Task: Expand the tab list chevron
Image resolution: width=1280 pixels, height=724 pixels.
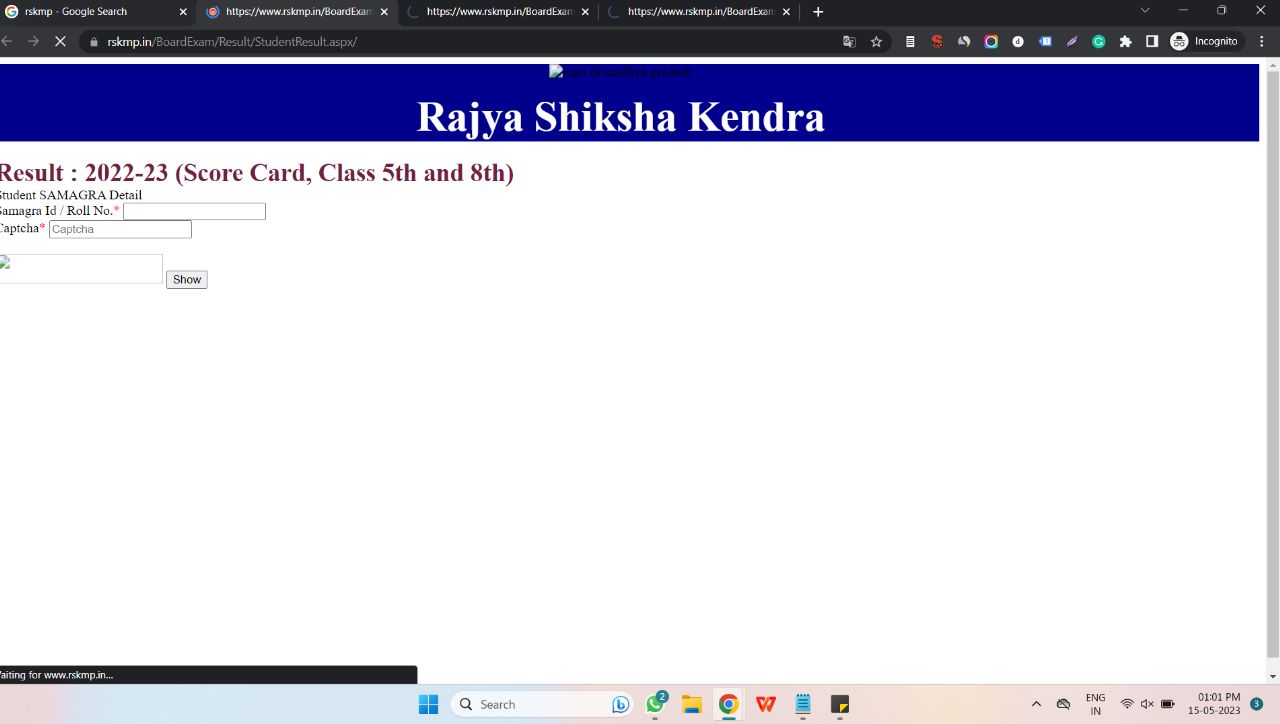Action: [1144, 12]
